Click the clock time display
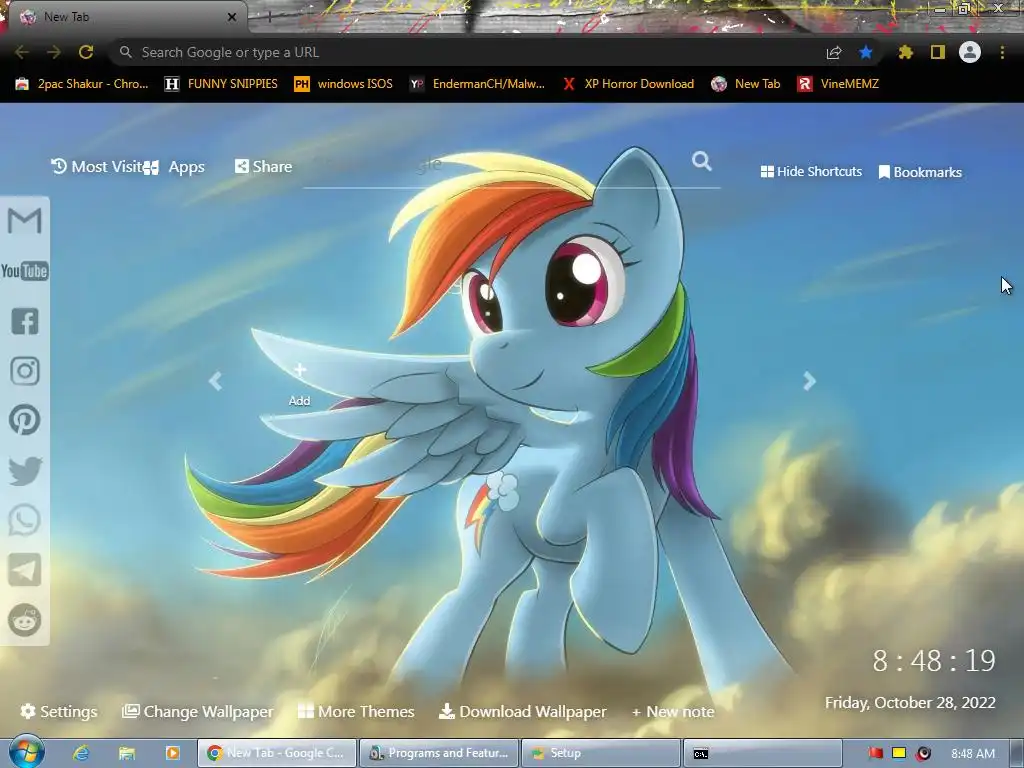1024x768 pixels. [934, 661]
